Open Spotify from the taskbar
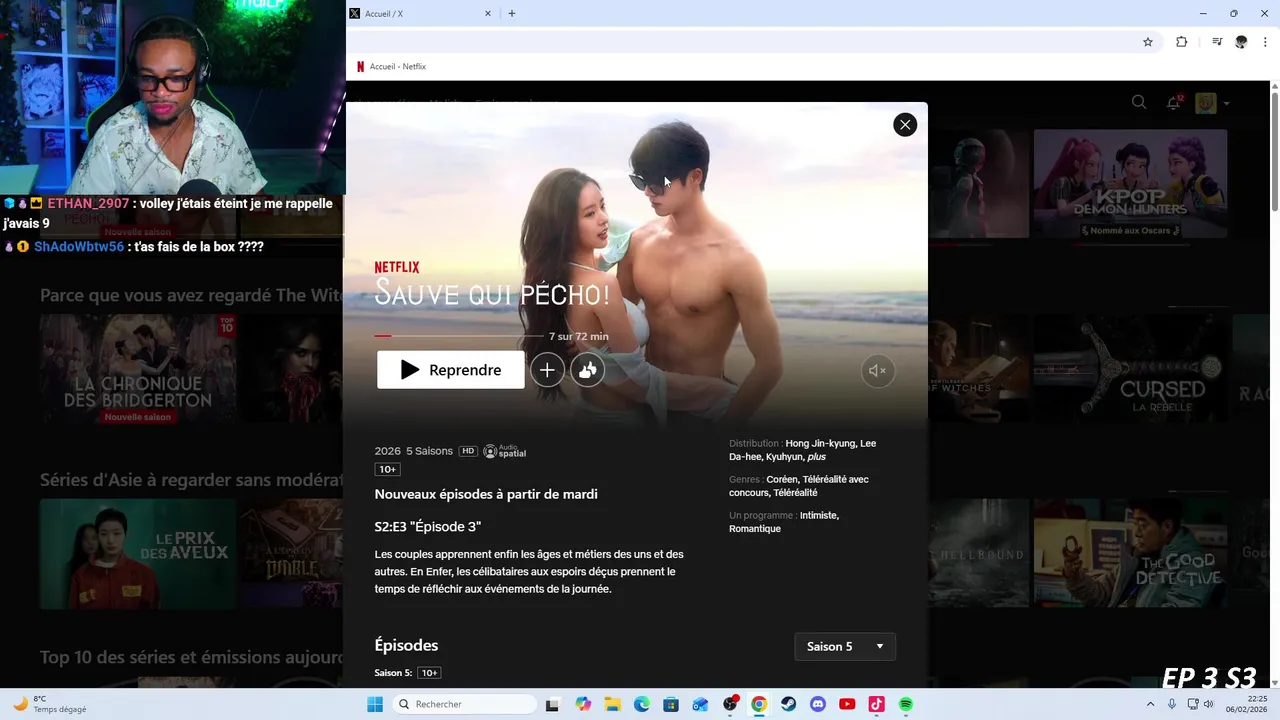The image size is (1280, 720). click(x=906, y=704)
